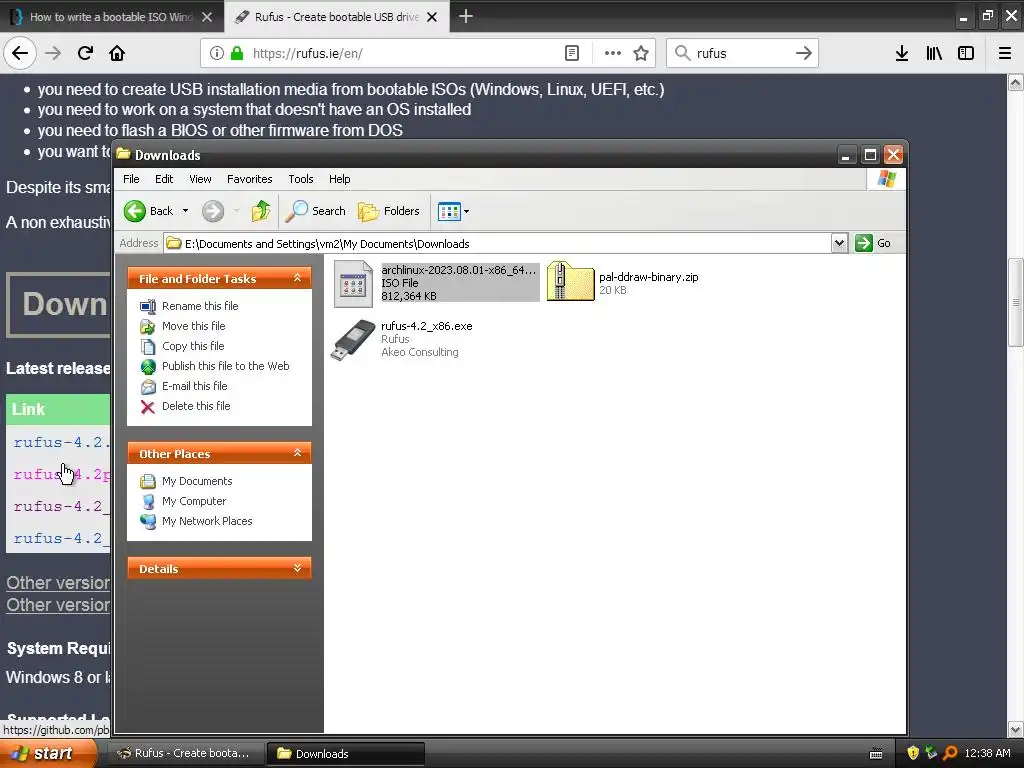Open the Firefox hamburger menu
The height and width of the screenshot is (768, 1024).
(1004, 53)
